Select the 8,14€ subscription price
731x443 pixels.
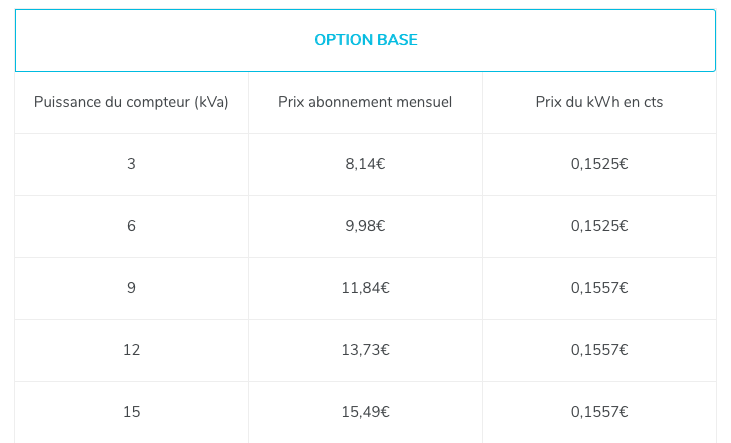[366, 165]
